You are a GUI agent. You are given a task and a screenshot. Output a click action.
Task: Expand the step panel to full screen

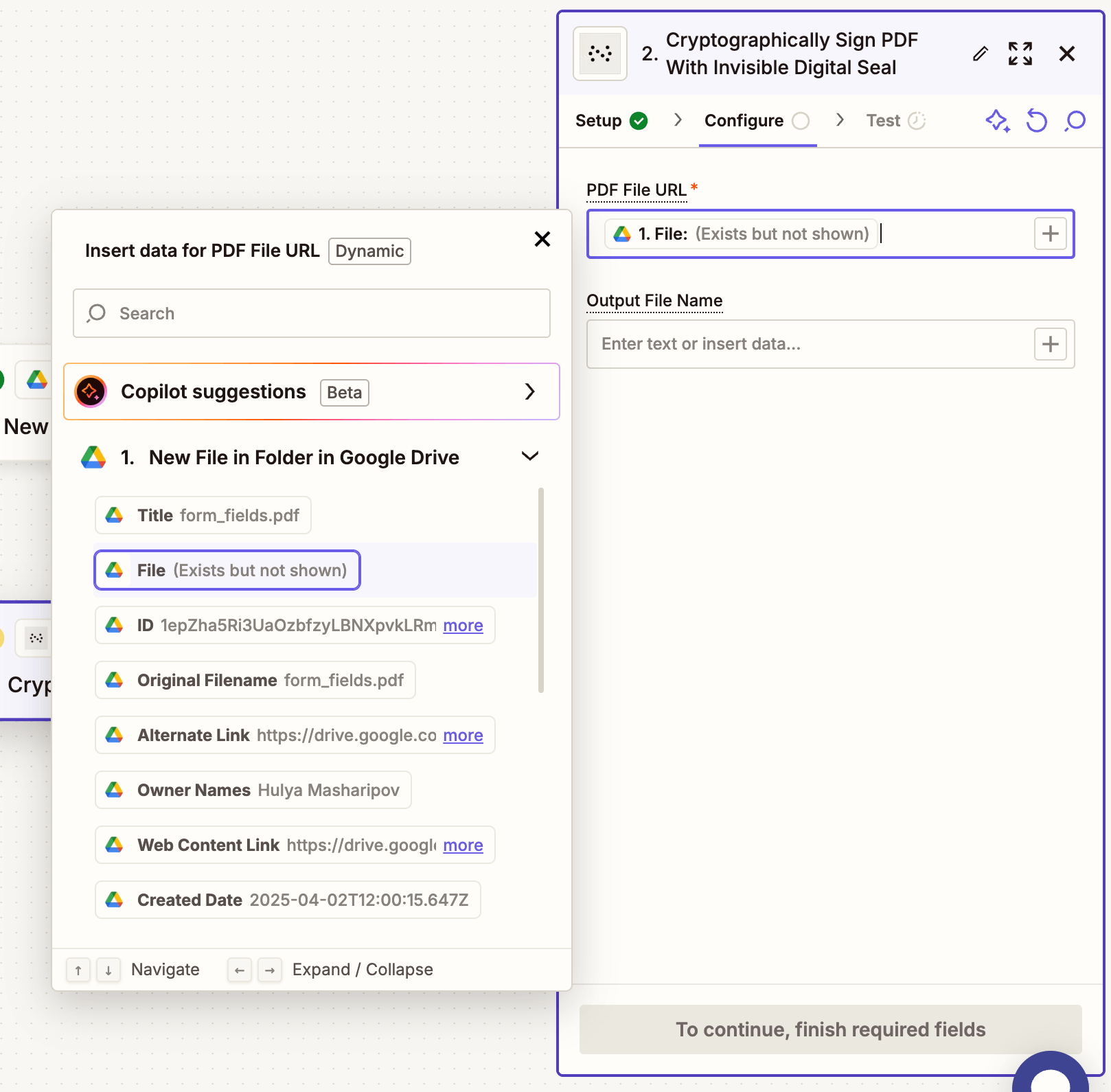pos(1020,54)
